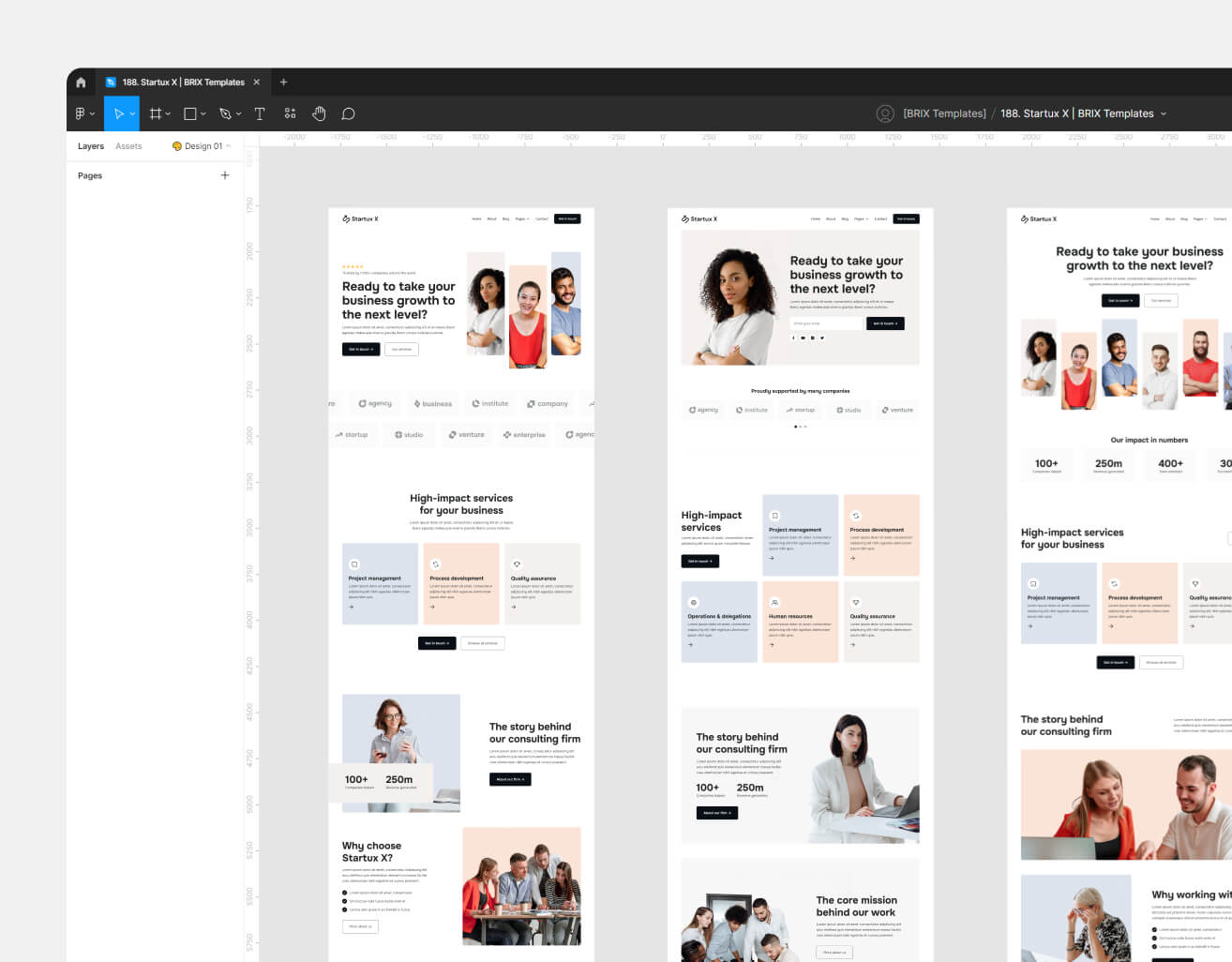Screen dimensions: 1232x962
Task: Open the Figma home screen
Action: 81,83
